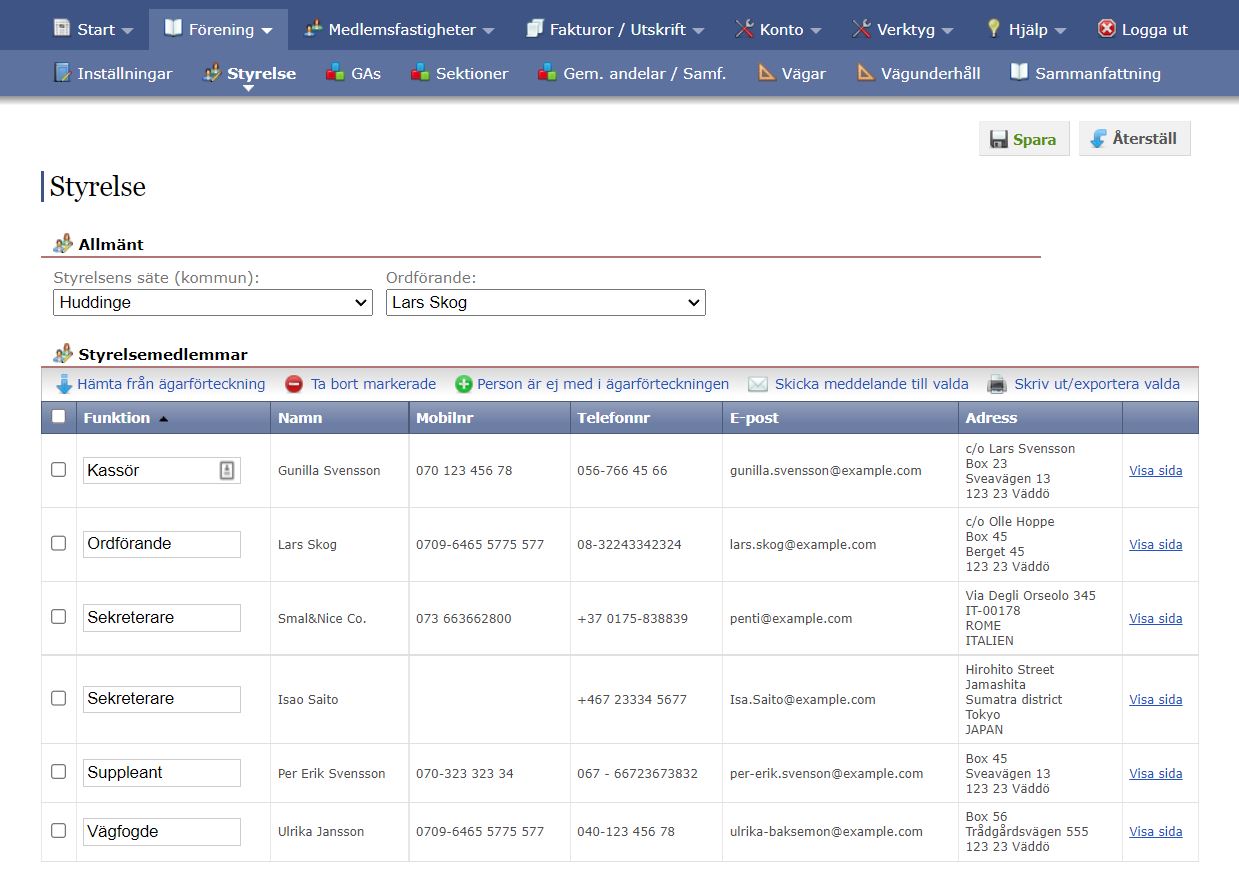Click the Spara save disk icon
Viewport: 1239px width, 884px height.
[x=999, y=140]
